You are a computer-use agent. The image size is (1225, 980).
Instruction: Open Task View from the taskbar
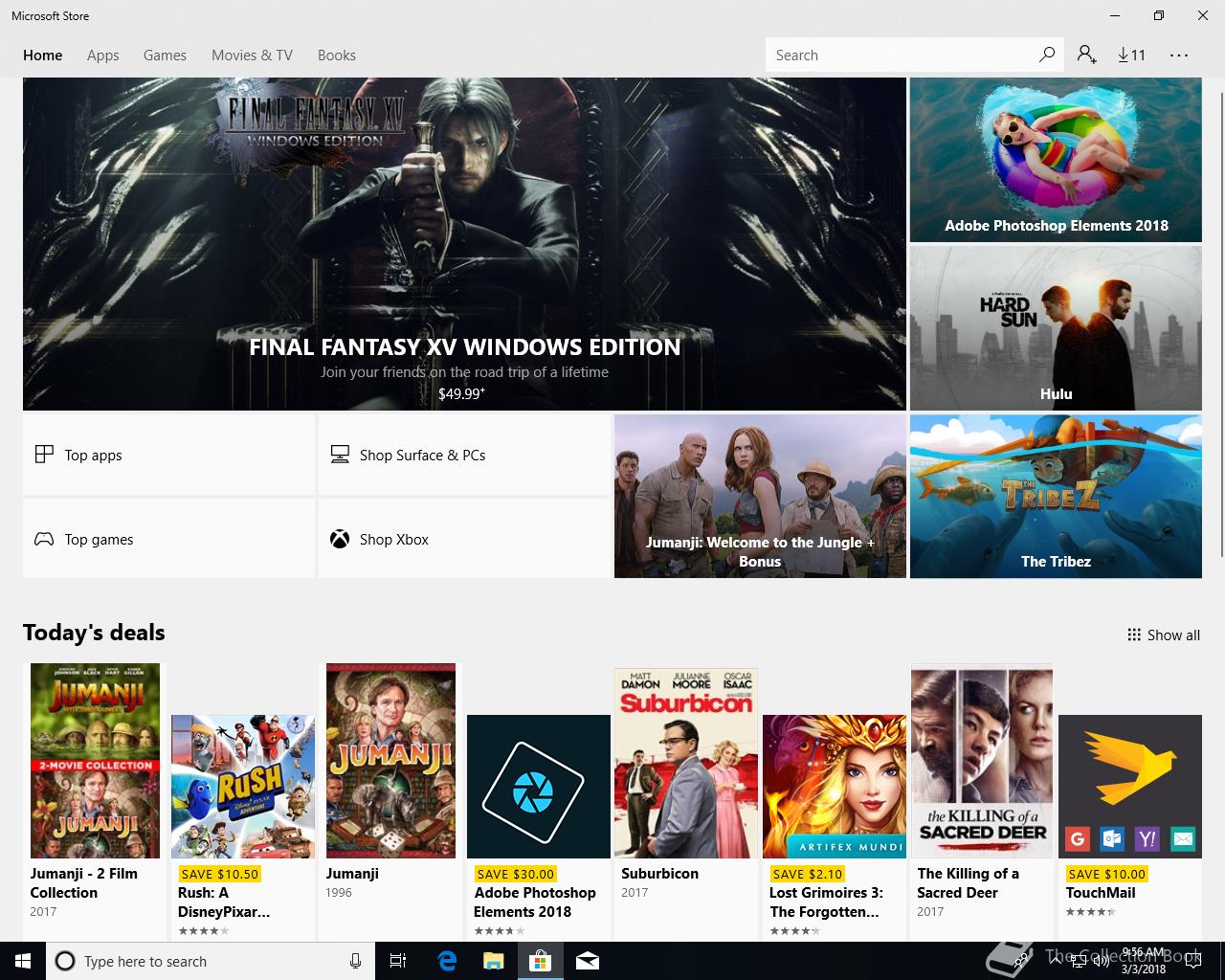(398, 961)
